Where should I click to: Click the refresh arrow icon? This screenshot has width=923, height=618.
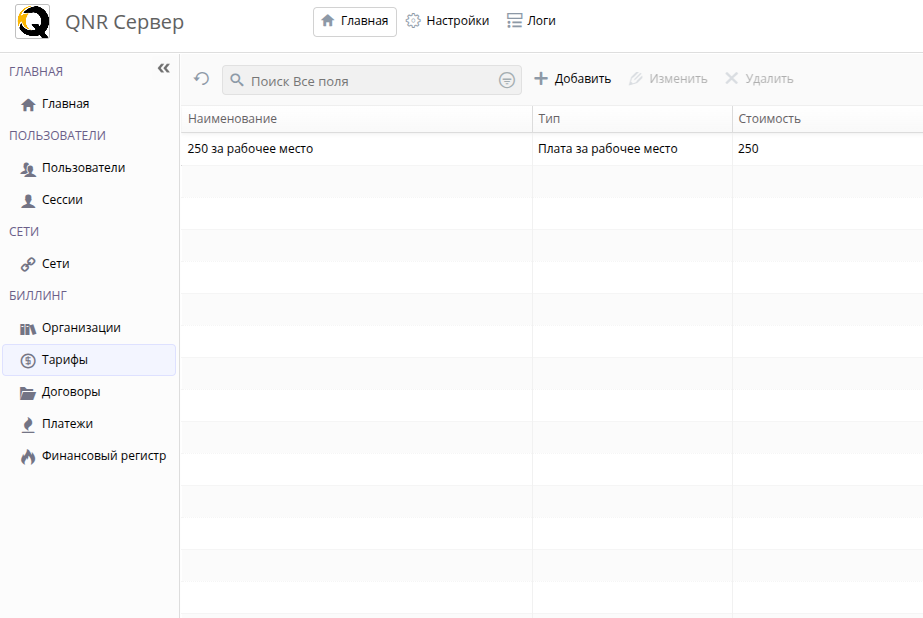(x=201, y=79)
